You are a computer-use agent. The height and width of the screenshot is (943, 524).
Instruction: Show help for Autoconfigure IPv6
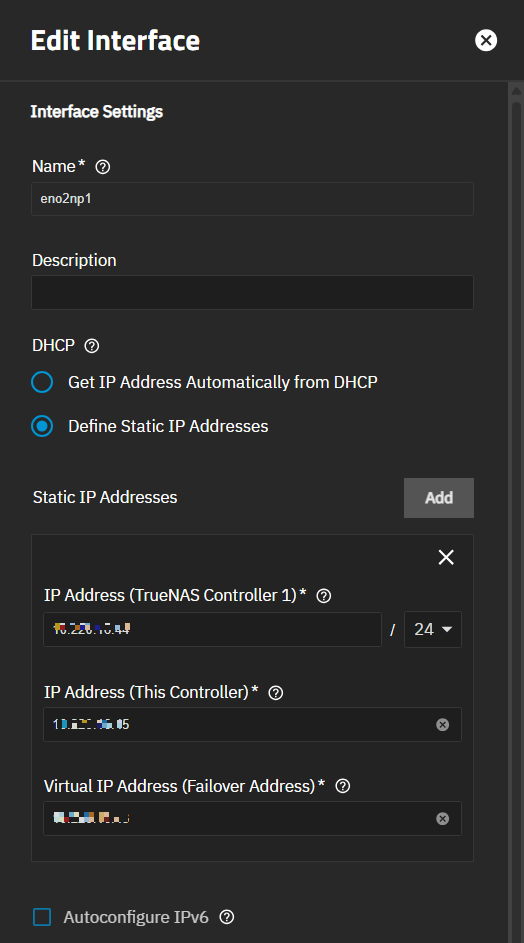tap(227, 917)
